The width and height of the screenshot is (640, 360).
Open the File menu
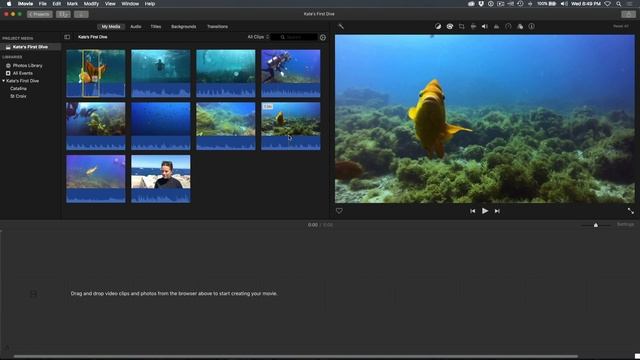[x=42, y=4]
